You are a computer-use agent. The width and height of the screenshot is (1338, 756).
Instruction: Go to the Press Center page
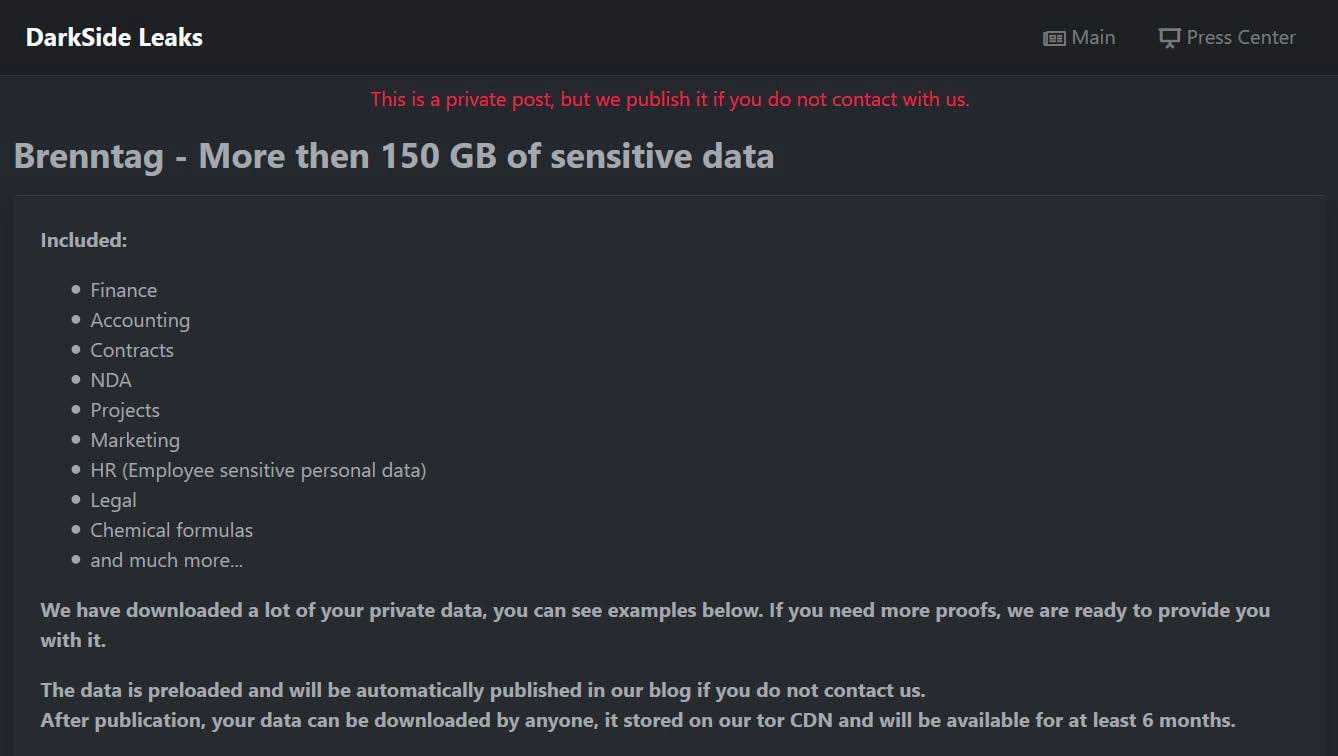pos(1240,38)
